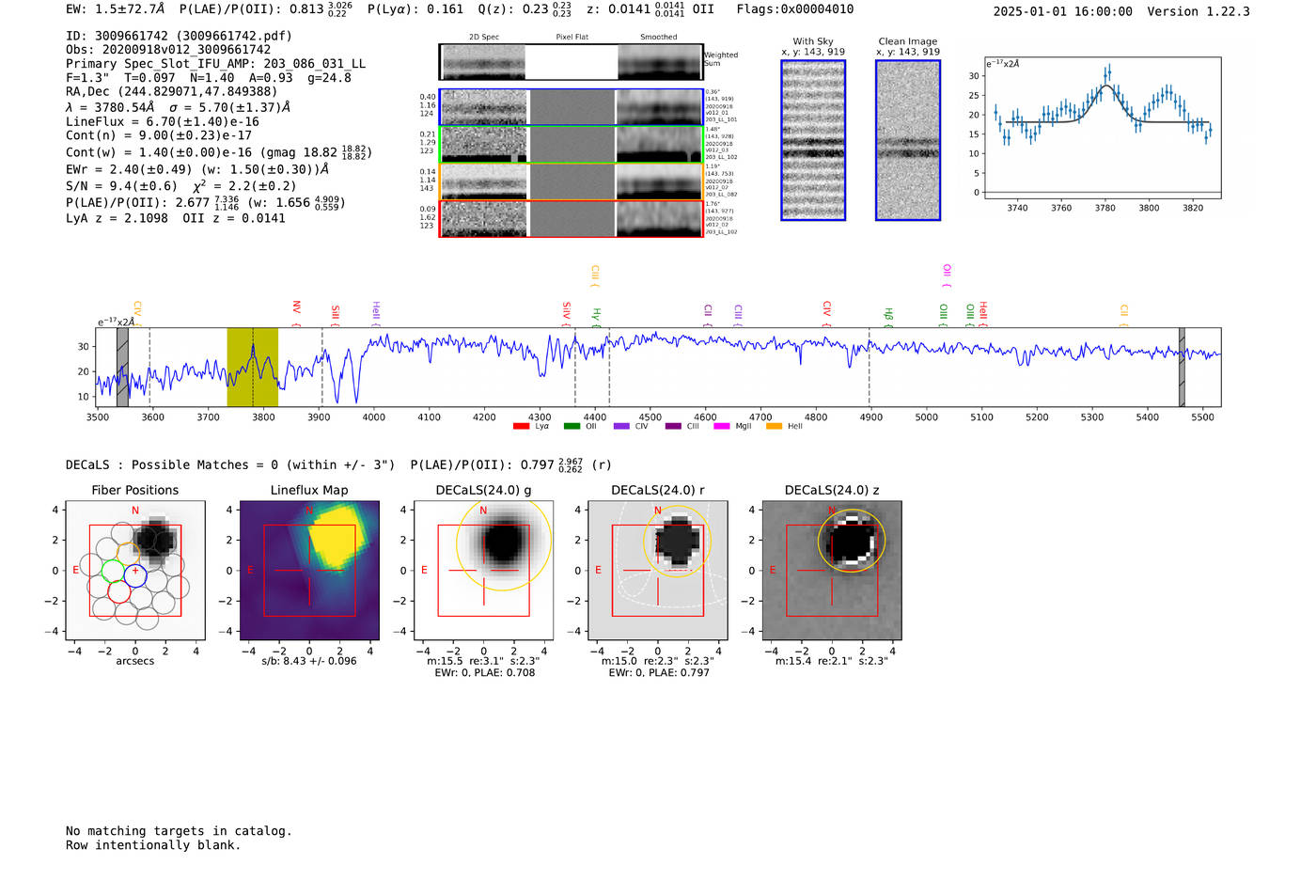Click the blue-bordered 2D spectrum row
The image size is (1316, 896).
(x=572, y=107)
